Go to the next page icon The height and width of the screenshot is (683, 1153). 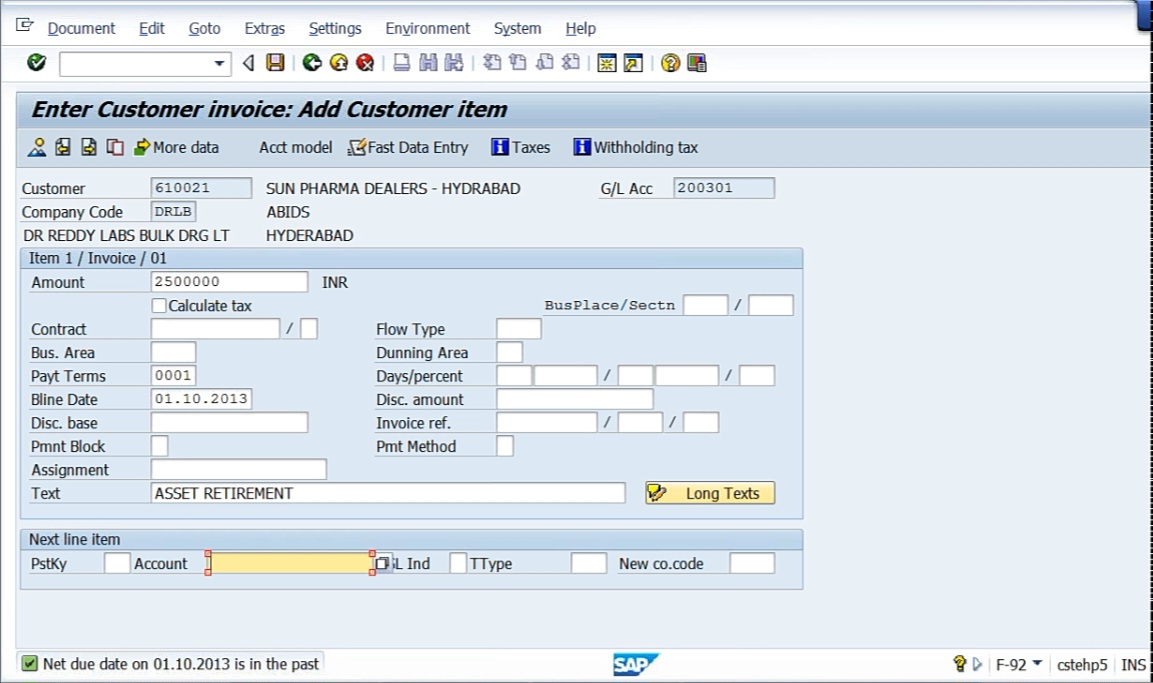[545, 63]
